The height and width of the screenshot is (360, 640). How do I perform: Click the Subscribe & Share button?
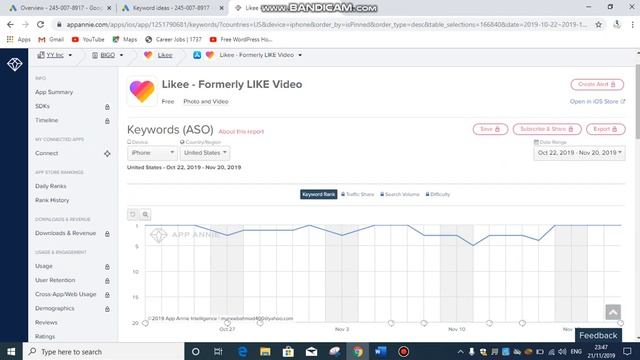[x=547, y=129]
